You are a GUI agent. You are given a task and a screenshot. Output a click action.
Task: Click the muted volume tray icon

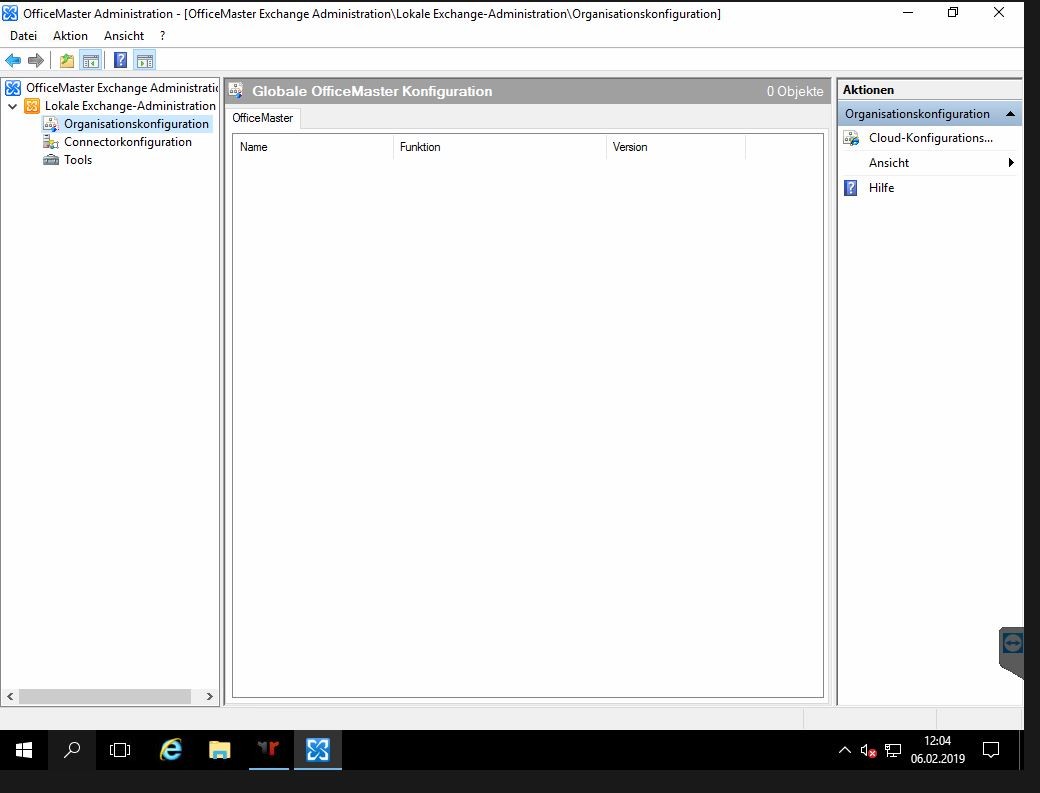click(x=868, y=751)
